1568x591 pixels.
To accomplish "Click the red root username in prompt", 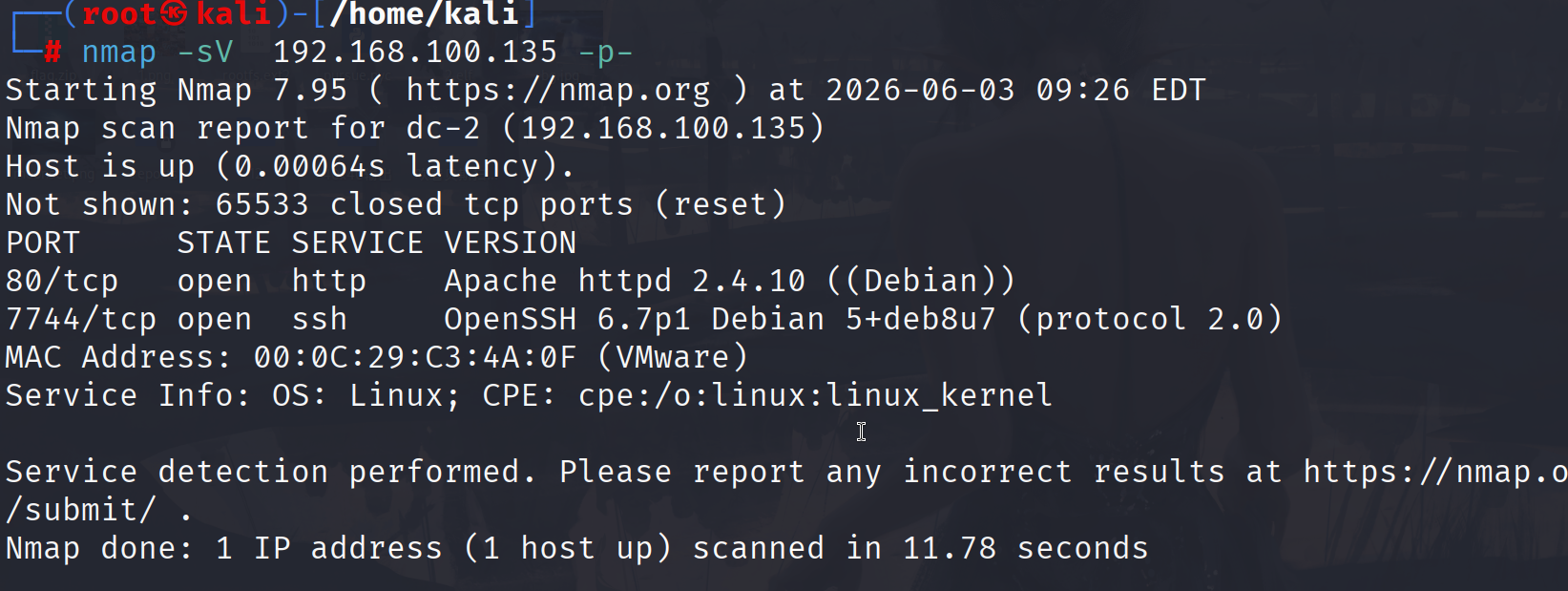I will coord(119,13).
